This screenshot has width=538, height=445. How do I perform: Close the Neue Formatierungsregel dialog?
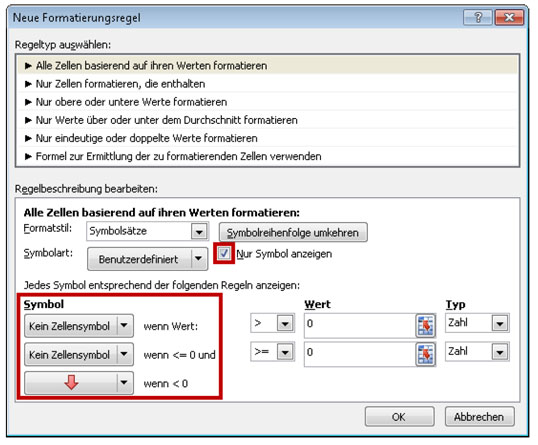point(509,17)
